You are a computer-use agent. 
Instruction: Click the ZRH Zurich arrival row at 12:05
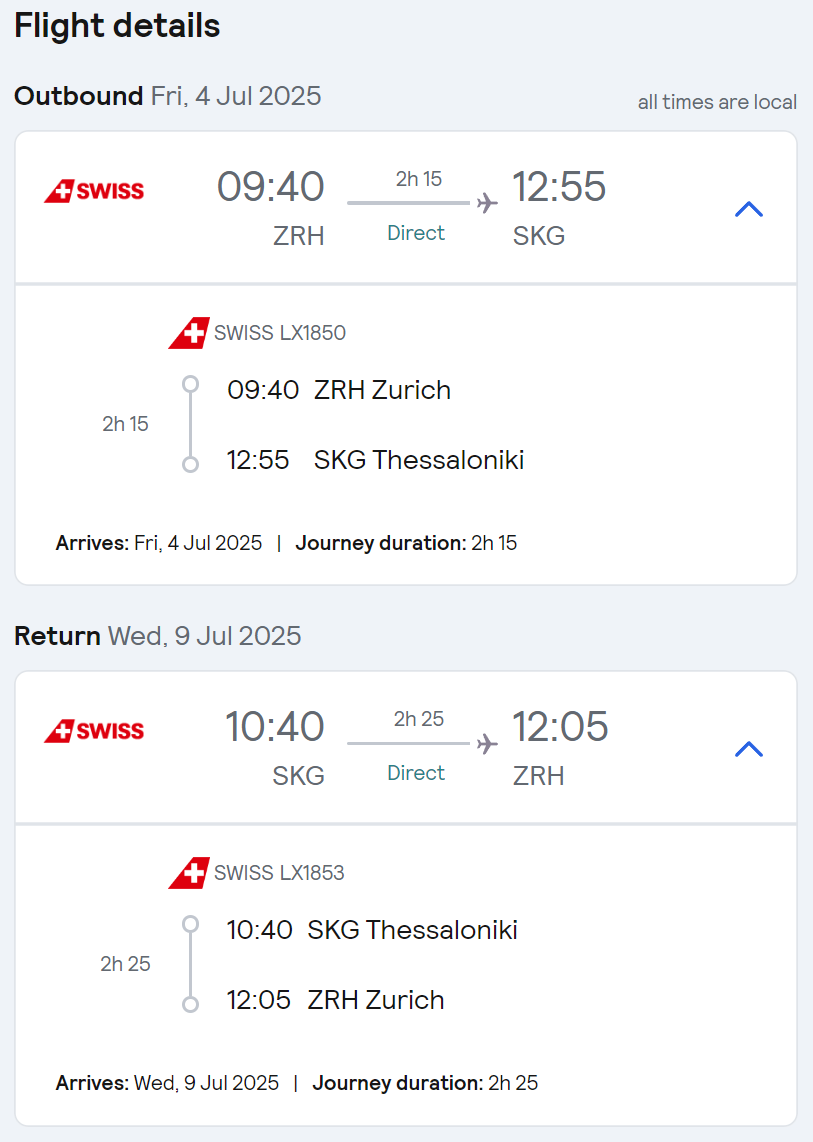335,1000
